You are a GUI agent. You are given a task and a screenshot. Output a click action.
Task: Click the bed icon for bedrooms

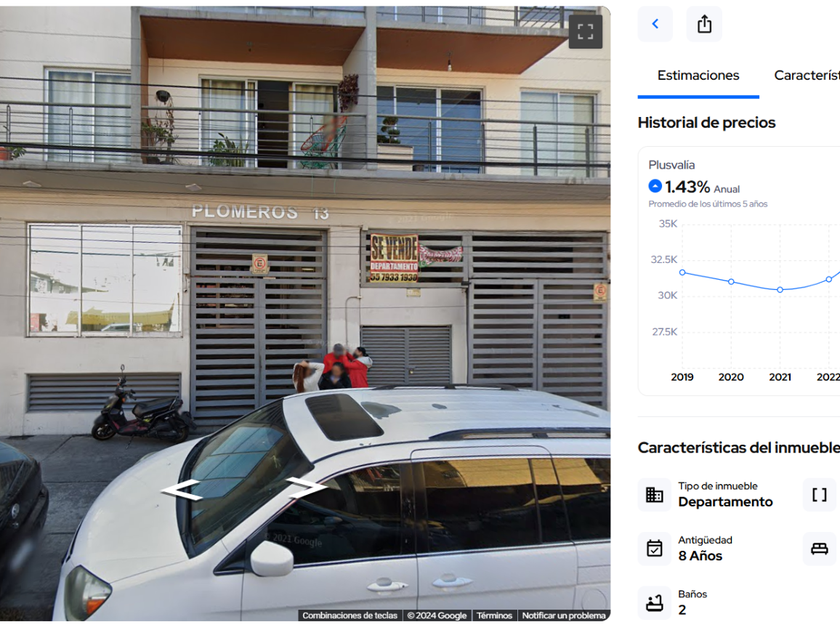coord(819,549)
